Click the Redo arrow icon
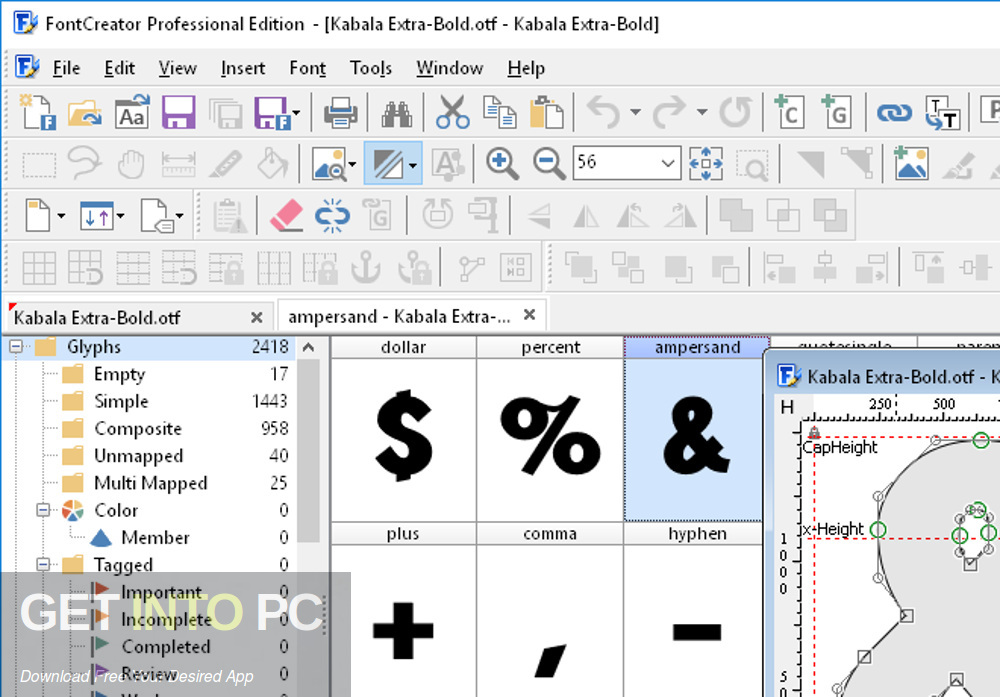The width and height of the screenshot is (1000, 697). pos(669,112)
